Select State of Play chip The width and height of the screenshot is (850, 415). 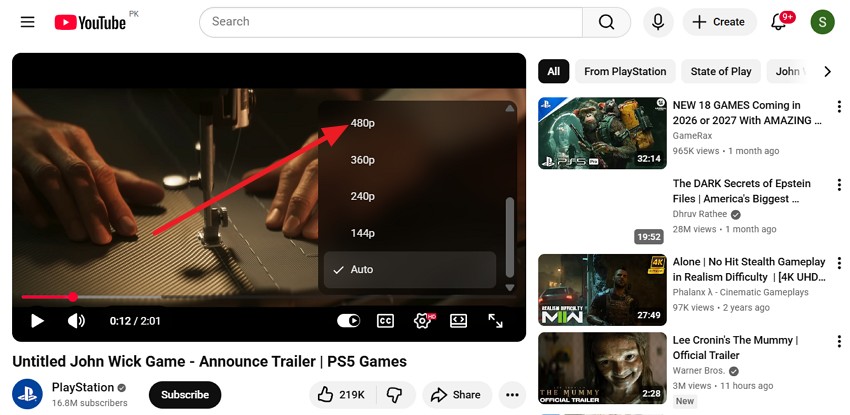[721, 72]
